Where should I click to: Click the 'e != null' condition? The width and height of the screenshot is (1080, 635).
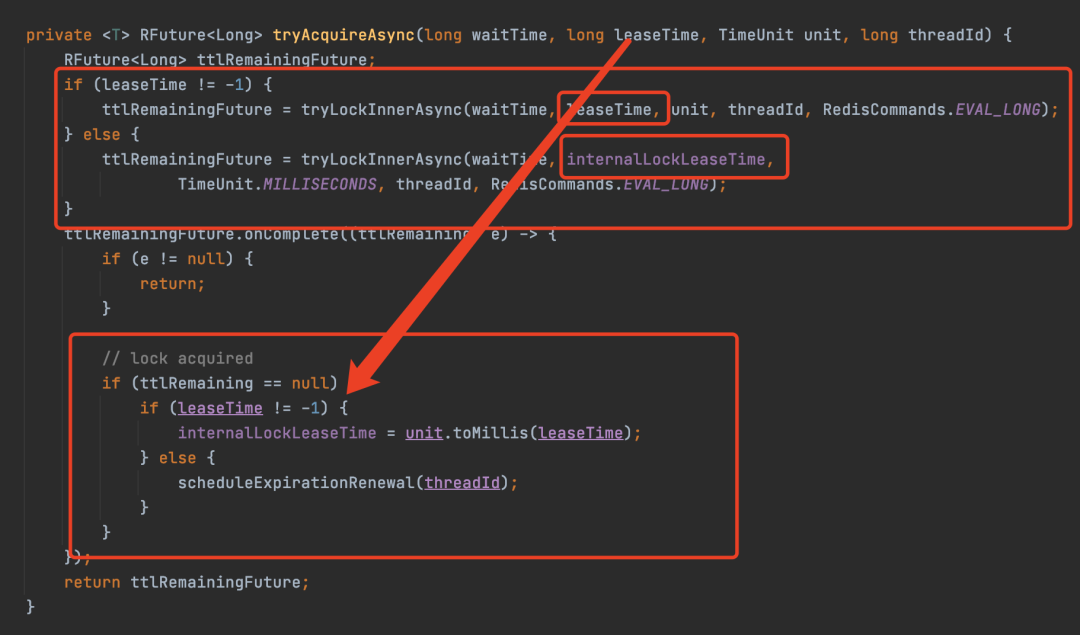coord(183,259)
